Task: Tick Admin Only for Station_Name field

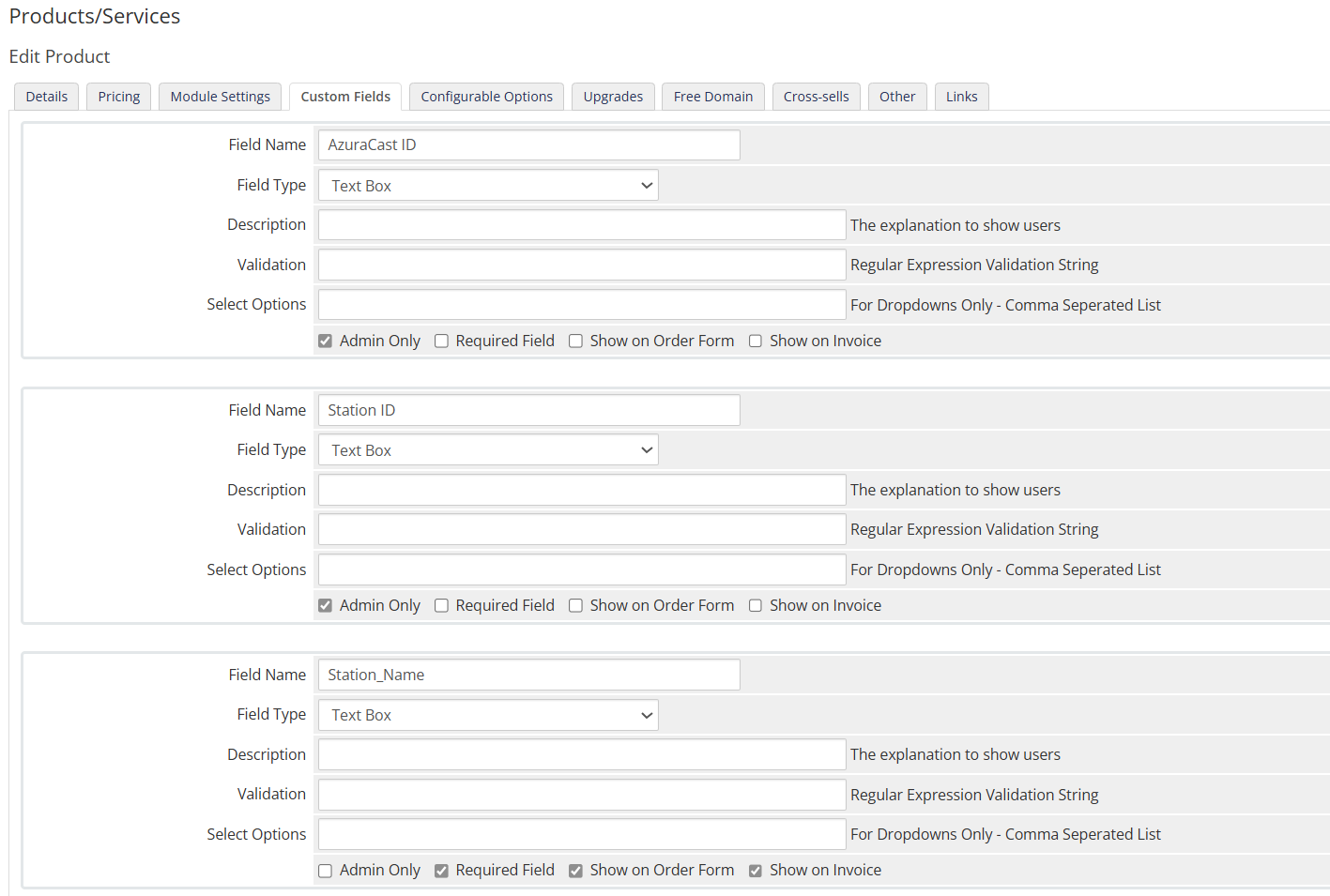Action: tap(326, 871)
